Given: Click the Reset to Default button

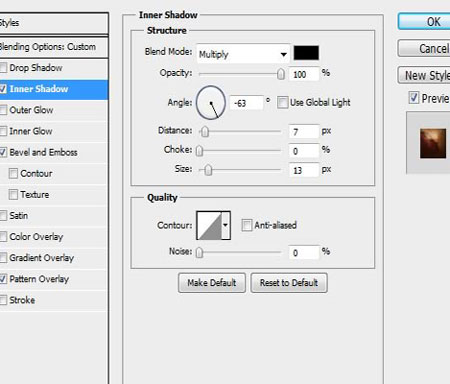Looking at the screenshot, I should (x=289, y=283).
